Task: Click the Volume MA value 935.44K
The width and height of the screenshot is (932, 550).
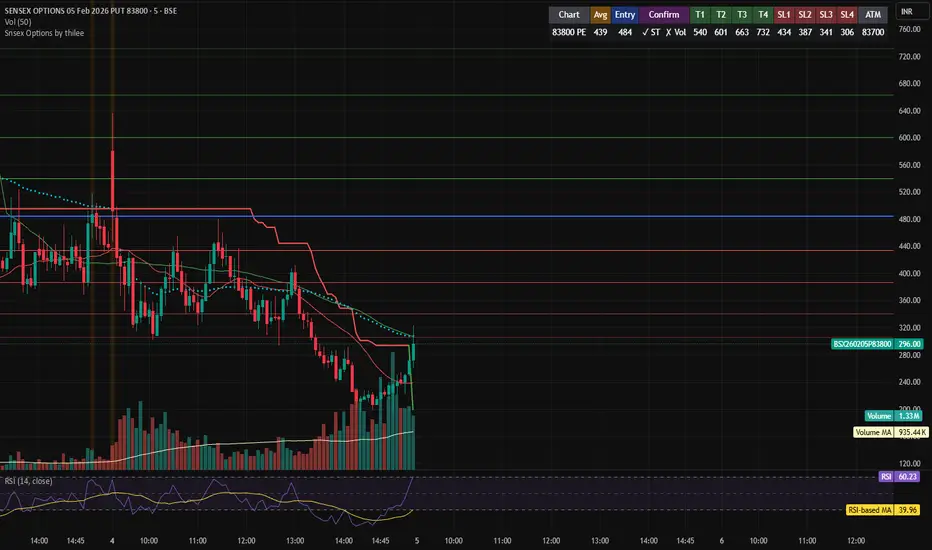Action: pyautogui.click(x=912, y=432)
